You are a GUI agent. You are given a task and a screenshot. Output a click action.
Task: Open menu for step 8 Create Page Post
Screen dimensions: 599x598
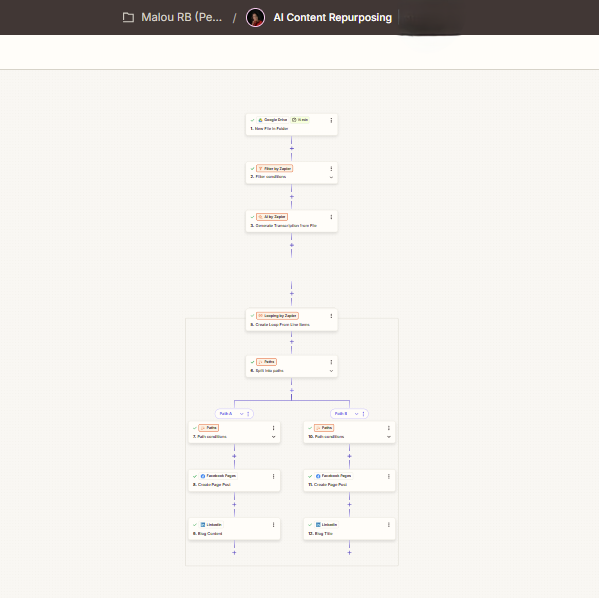coord(274,476)
